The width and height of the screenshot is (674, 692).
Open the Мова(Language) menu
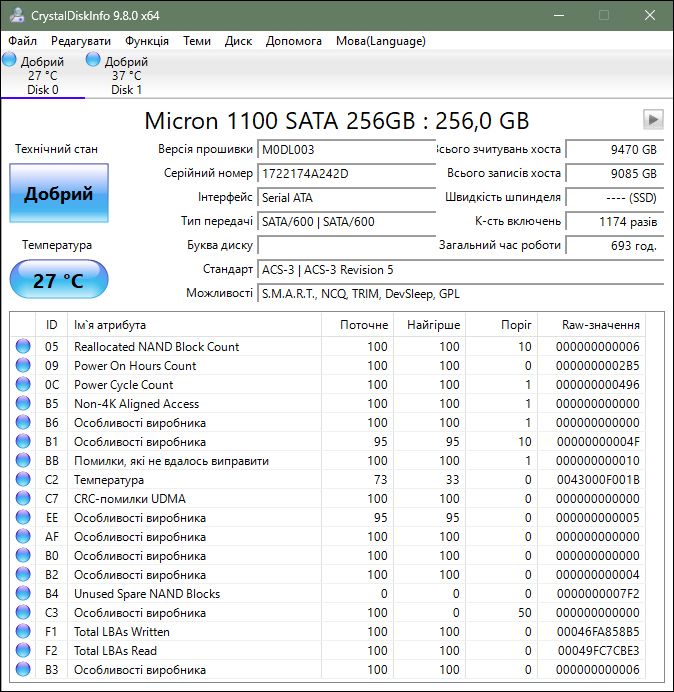tap(380, 41)
